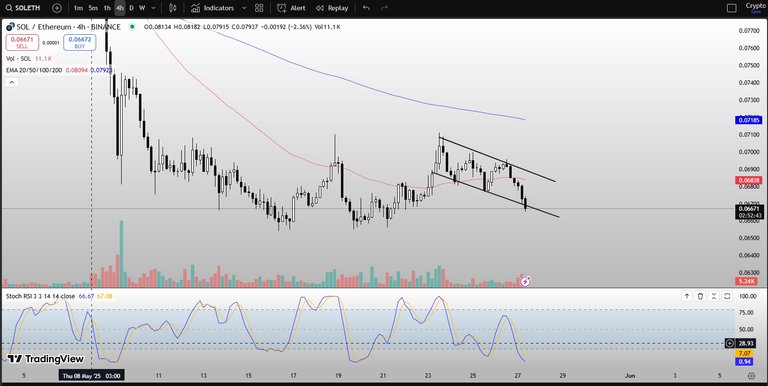Select the D daily timeframe

tap(131, 8)
